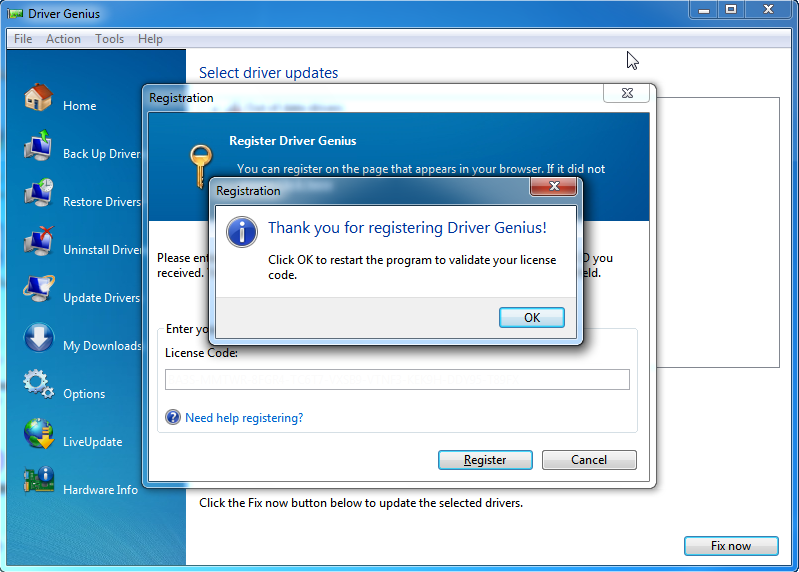Close the thank-you Registration popup
The width and height of the screenshot is (799, 572).
click(554, 186)
